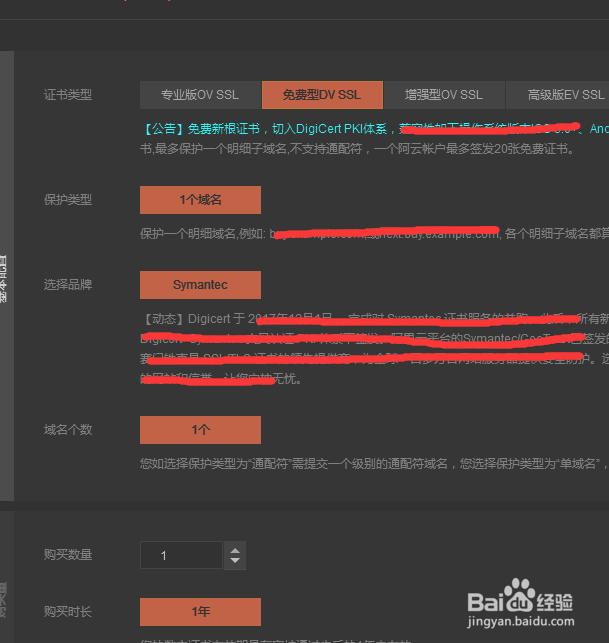Click the 购买时长 label
This screenshot has width=609, height=643.
click(x=68, y=612)
